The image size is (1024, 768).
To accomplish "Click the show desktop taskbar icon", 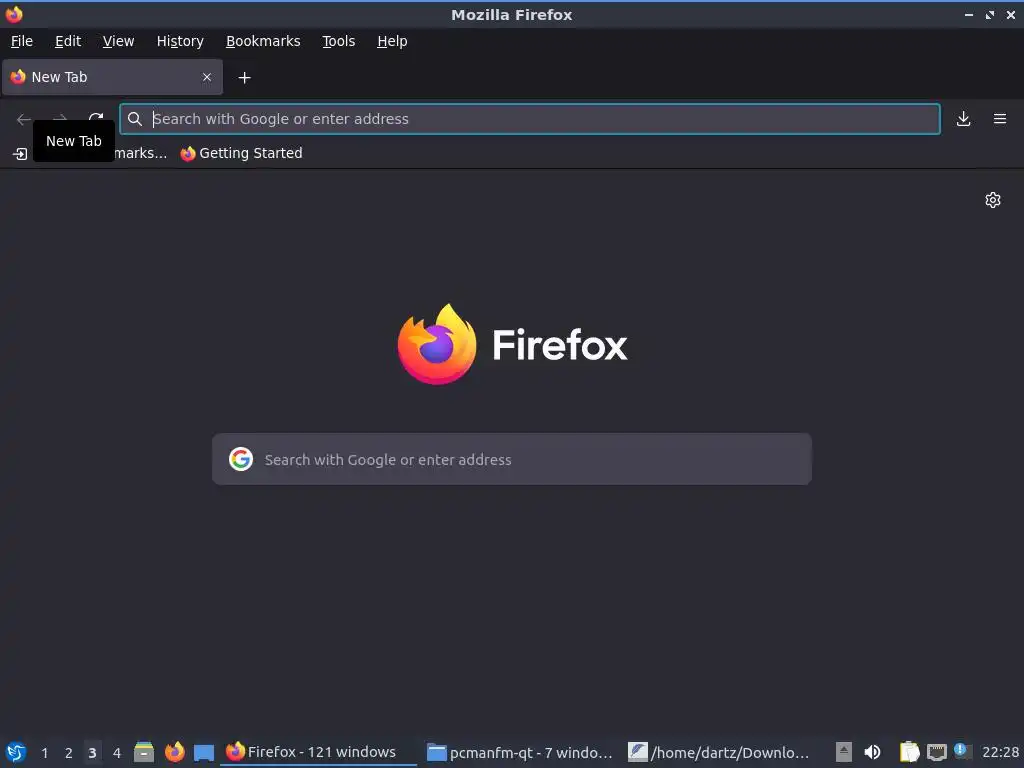I will pos(204,753).
